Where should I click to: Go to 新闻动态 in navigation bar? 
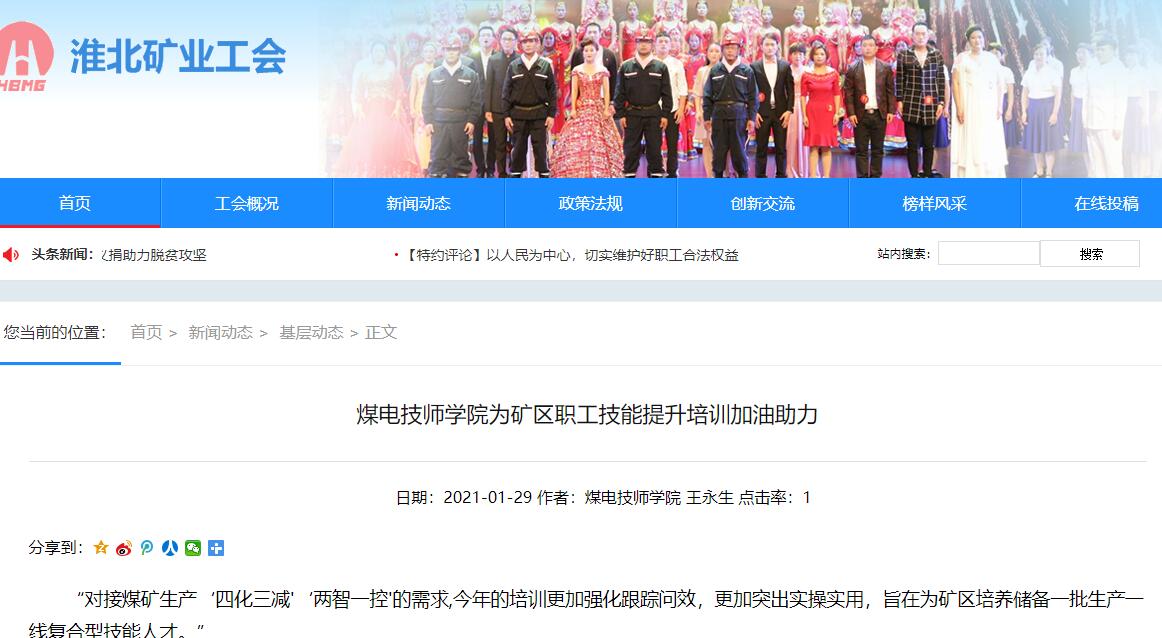(x=419, y=203)
